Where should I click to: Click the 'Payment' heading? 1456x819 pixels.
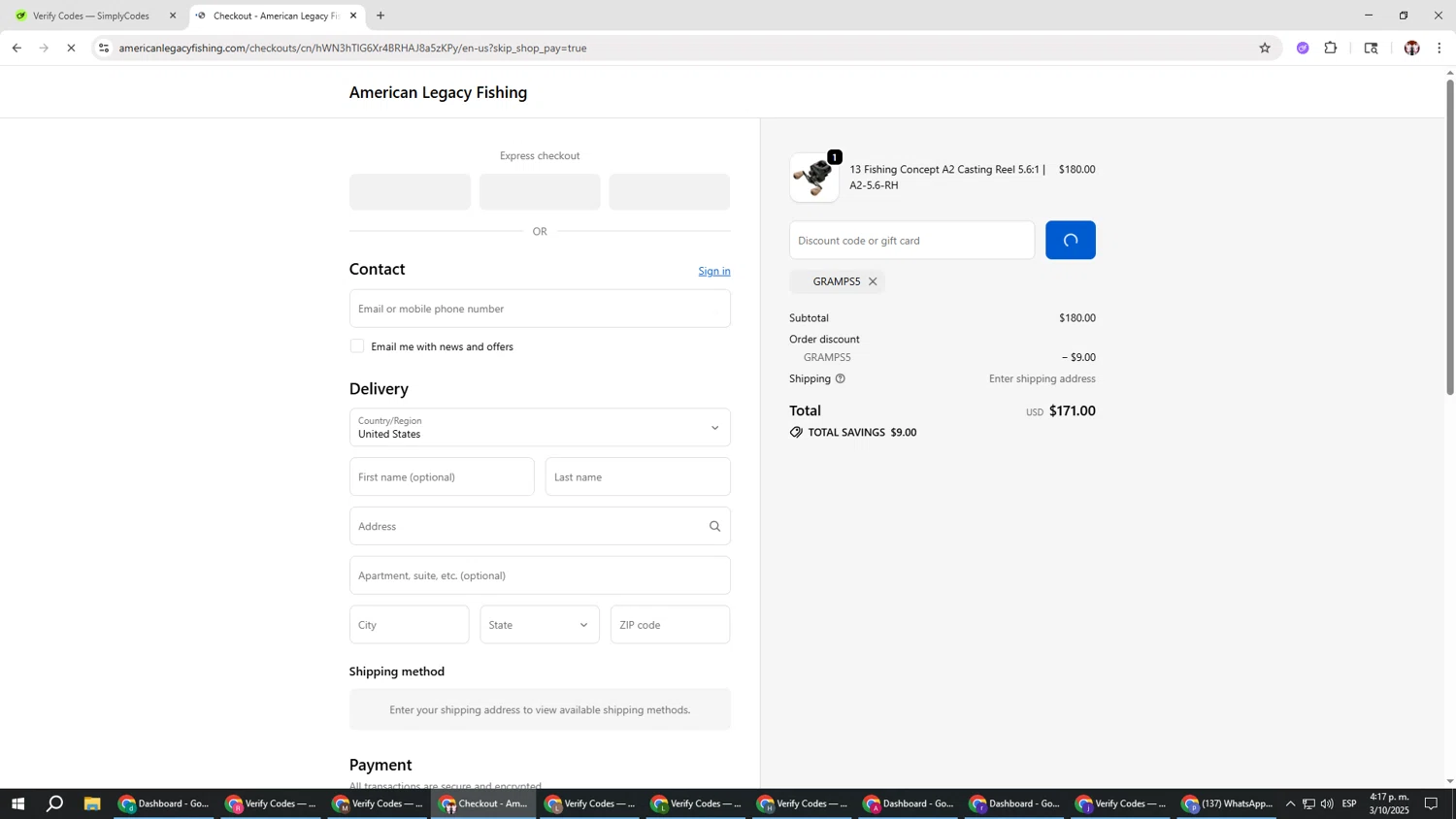point(381,765)
